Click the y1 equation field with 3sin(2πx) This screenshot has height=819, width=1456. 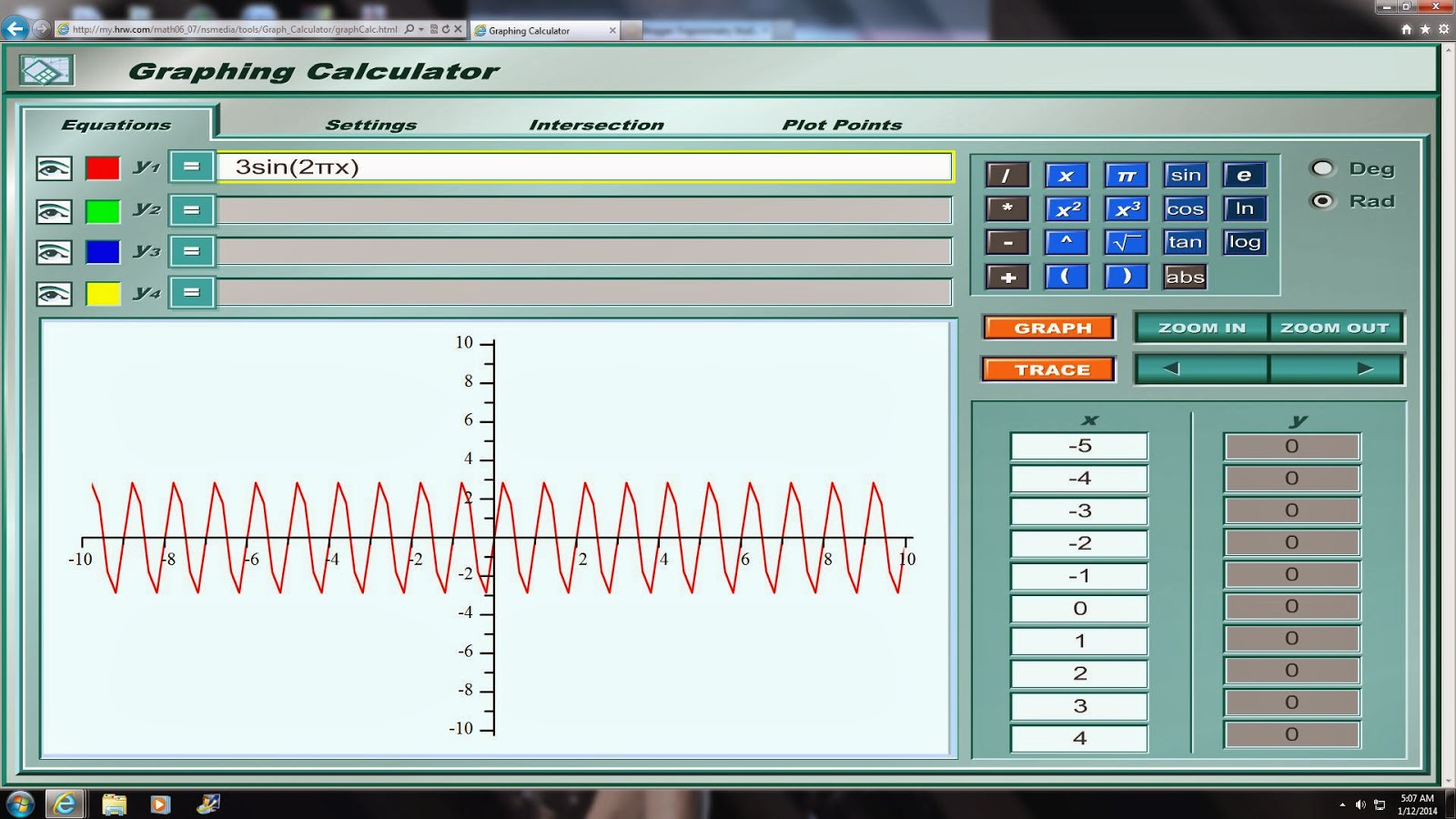point(584,167)
